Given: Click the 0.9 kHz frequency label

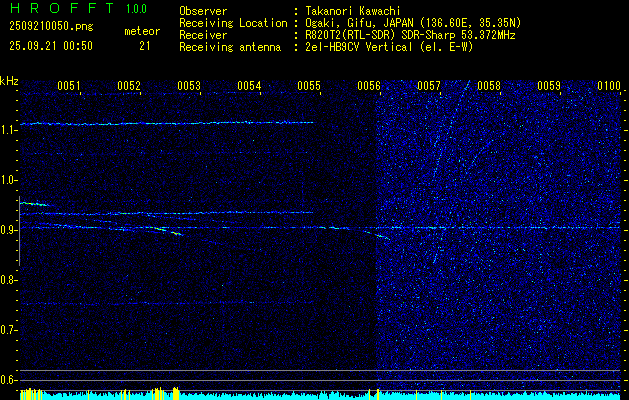Looking at the screenshot, I should point(7,230).
